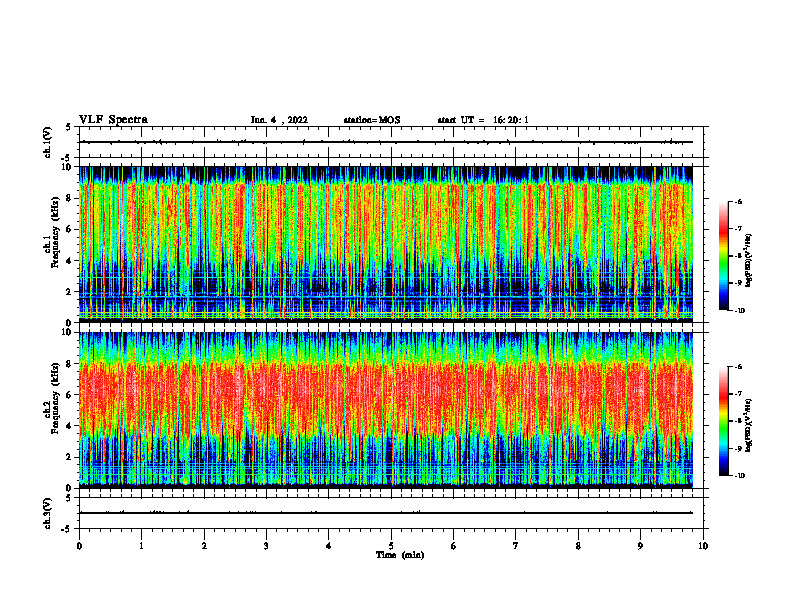Click the "-6" label on ch.1 colorbar
The height and width of the screenshot is (612, 792).
[738, 201]
